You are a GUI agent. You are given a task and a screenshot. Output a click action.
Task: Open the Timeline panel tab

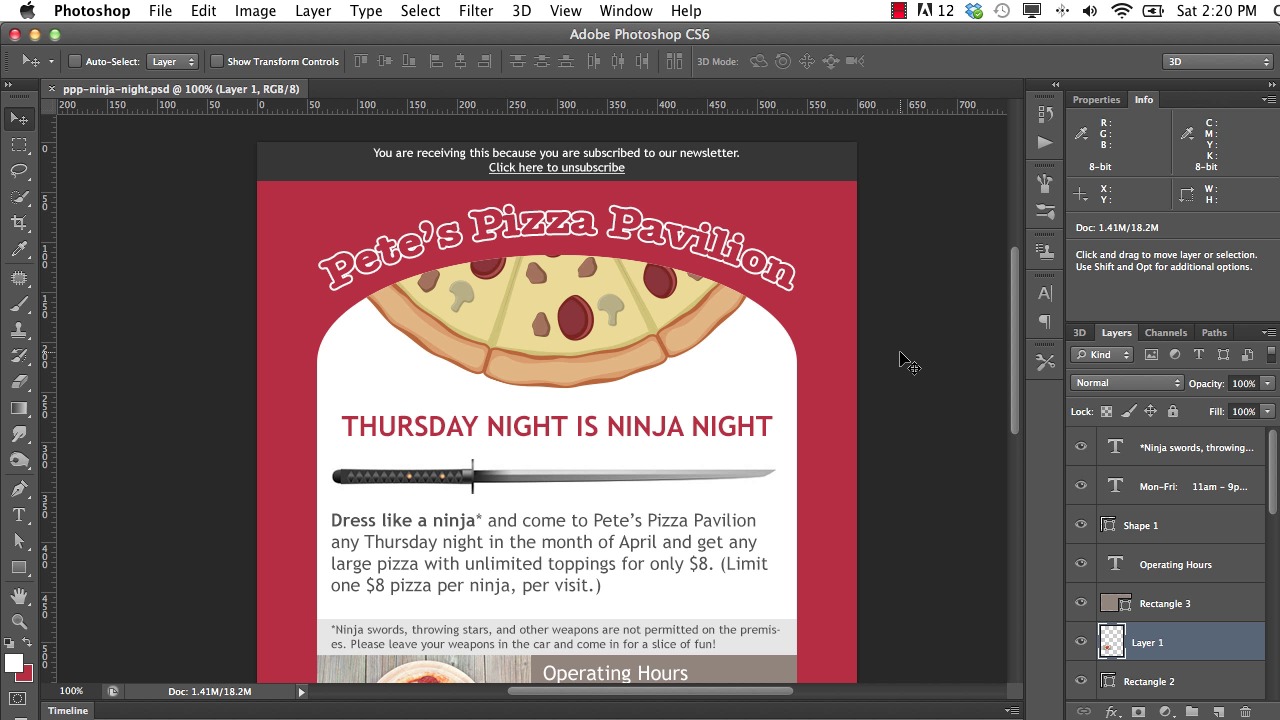[x=68, y=711]
